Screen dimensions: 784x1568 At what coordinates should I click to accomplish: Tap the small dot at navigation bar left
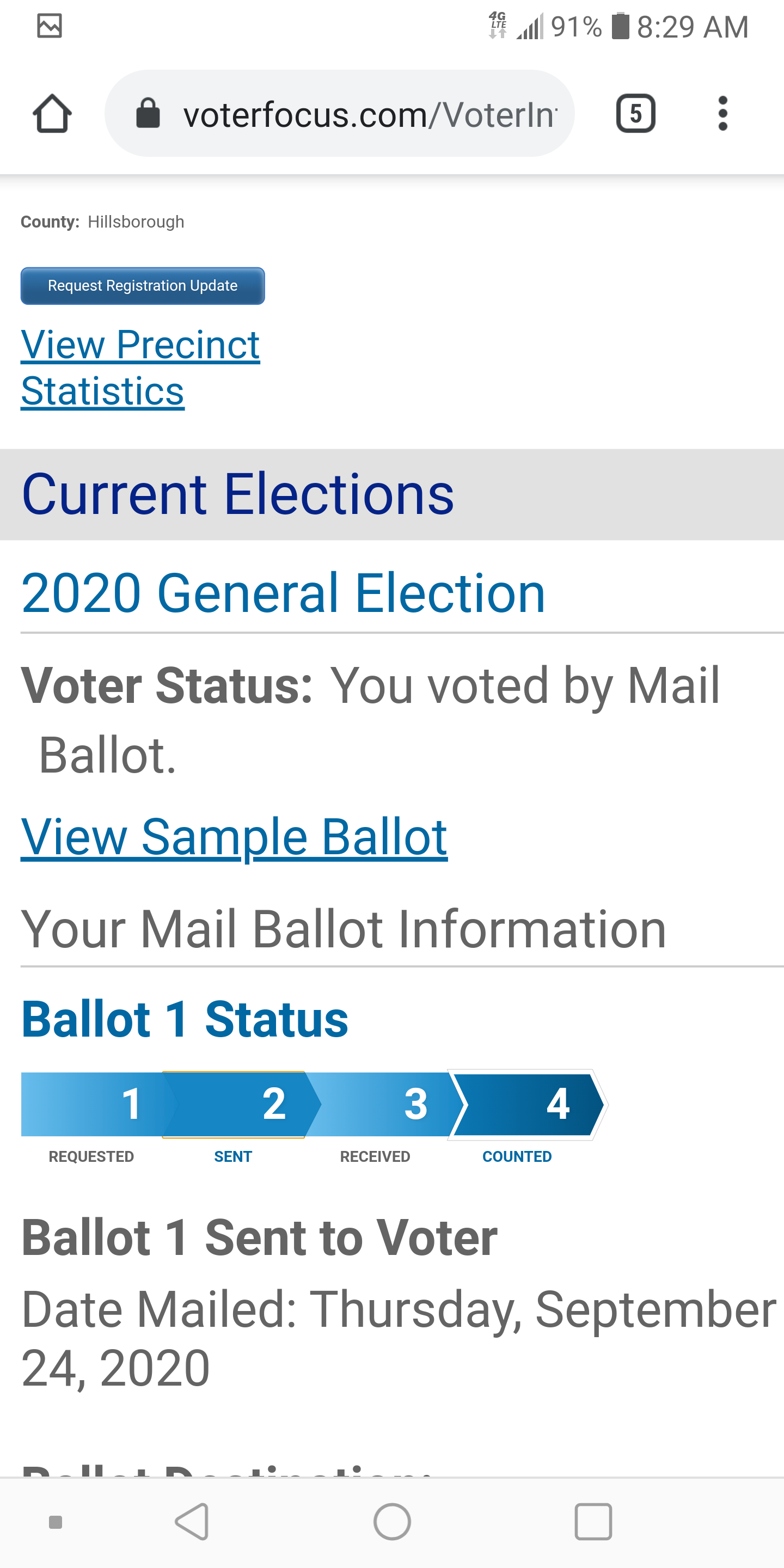(56, 1522)
